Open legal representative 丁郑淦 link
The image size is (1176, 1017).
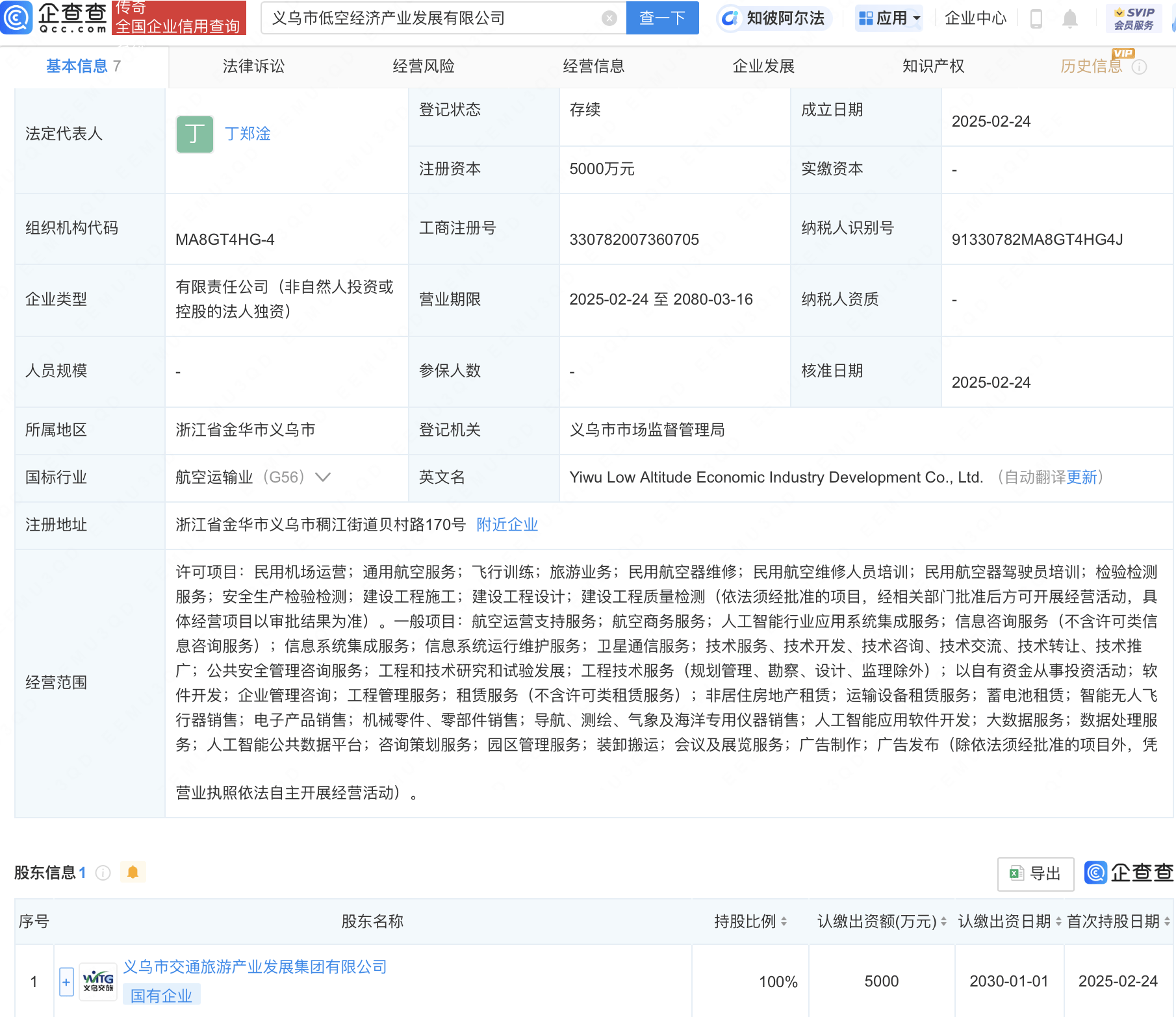coord(248,134)
